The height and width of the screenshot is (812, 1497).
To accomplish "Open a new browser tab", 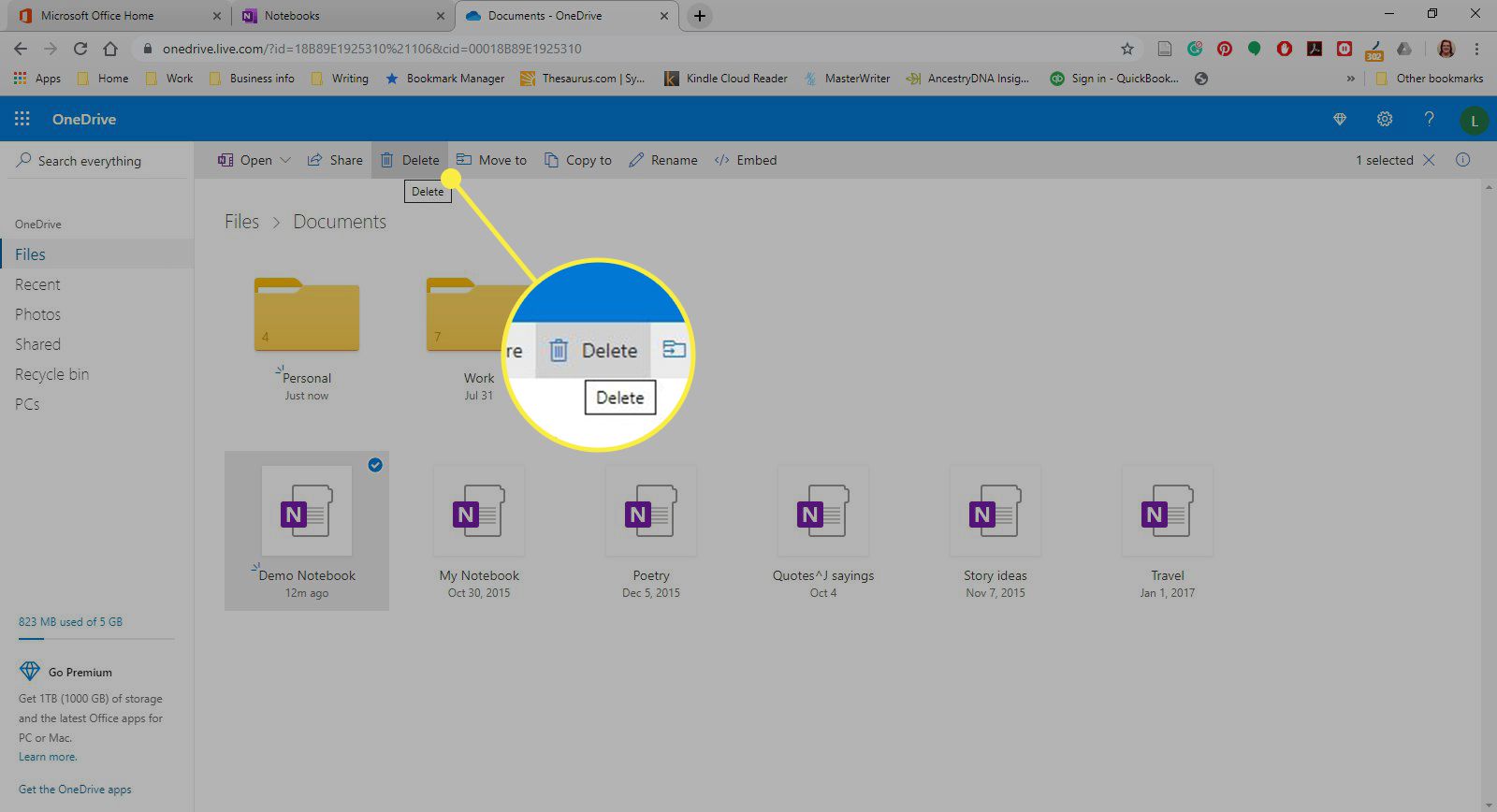I will pyautogui.click(x=699, y=16).
